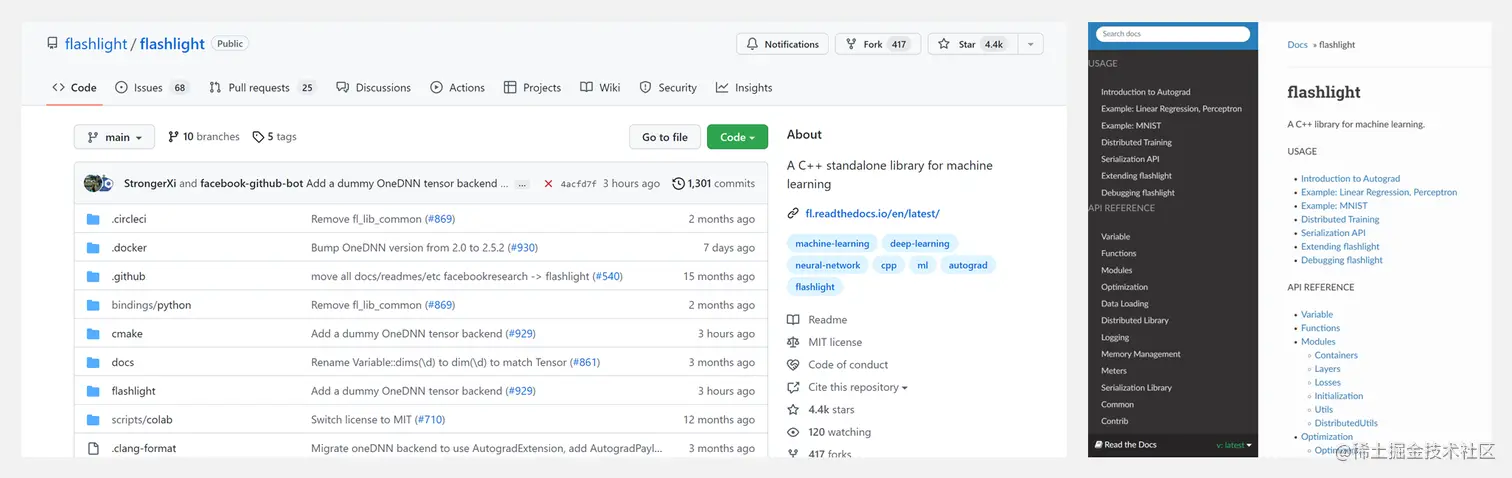Open the Security tab
The height and width of the screenshot is (478, 1512).
click(668, 88)
